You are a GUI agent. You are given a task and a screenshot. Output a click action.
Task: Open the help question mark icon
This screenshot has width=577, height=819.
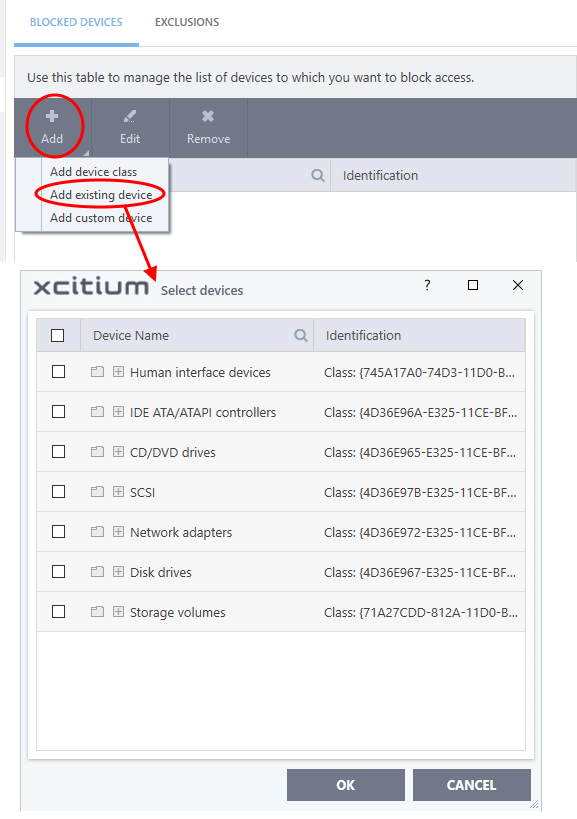[428, 285]
